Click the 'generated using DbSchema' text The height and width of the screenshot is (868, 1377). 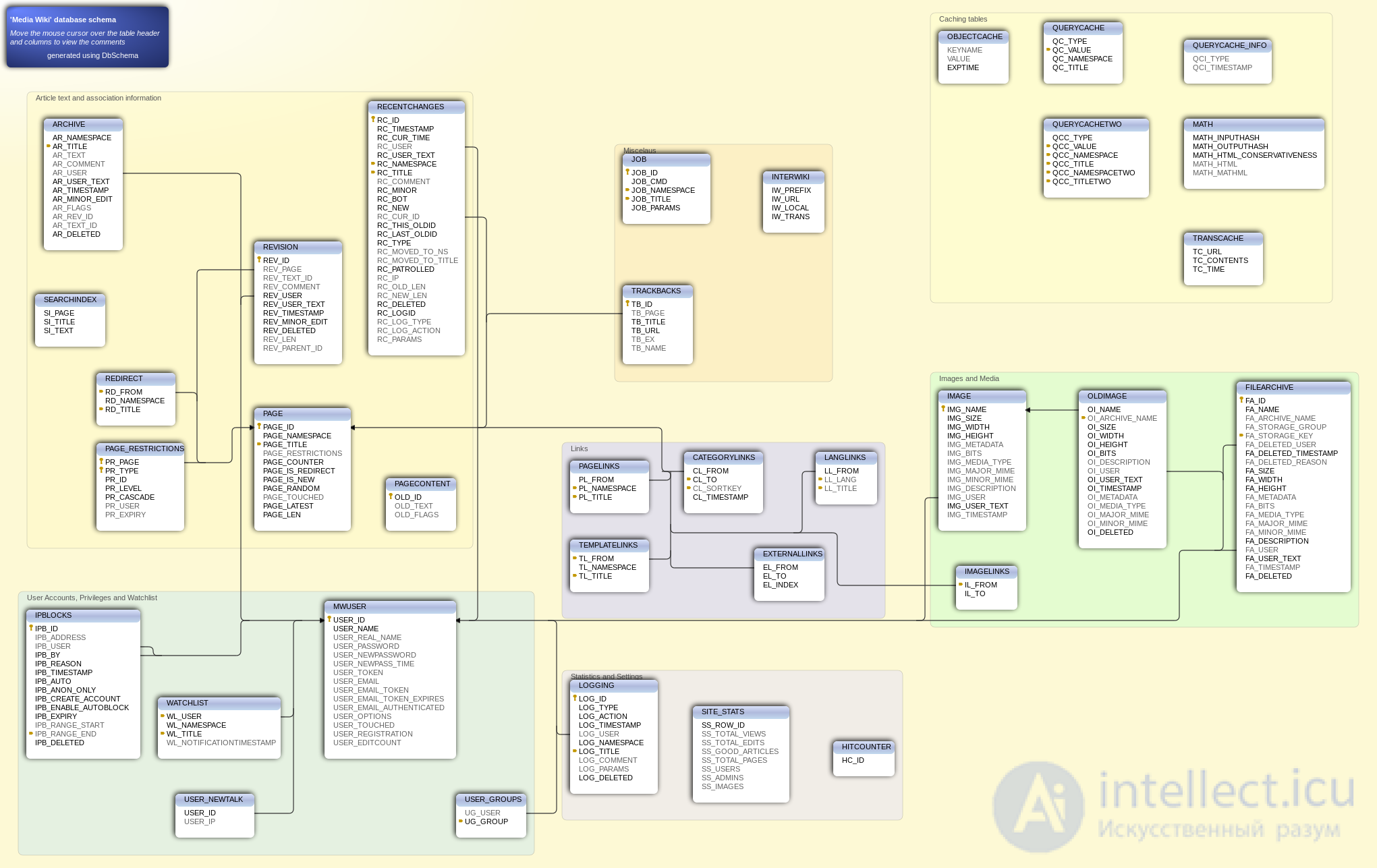pos(92,55)
